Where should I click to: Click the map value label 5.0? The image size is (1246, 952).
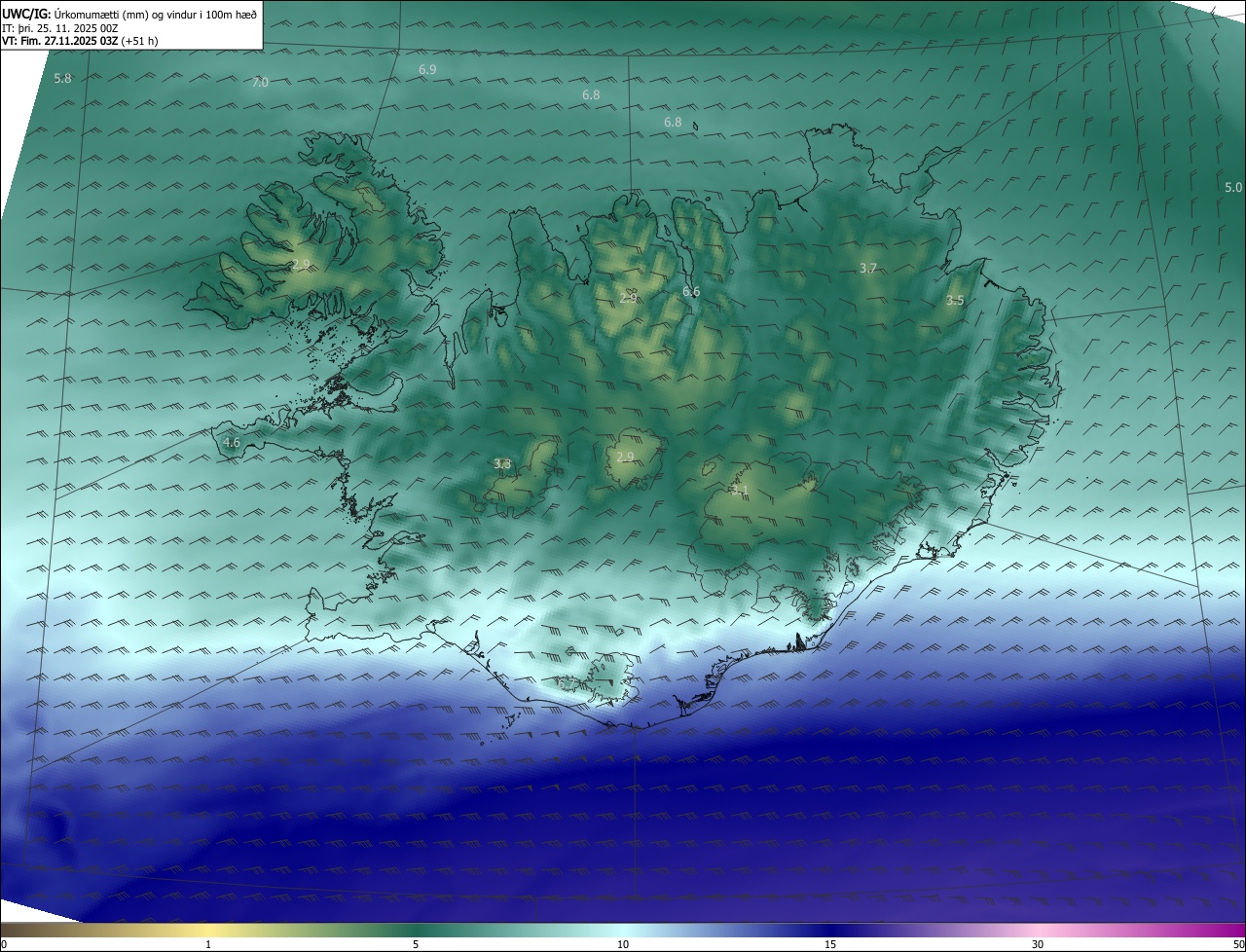click(x=1233, y=187)
